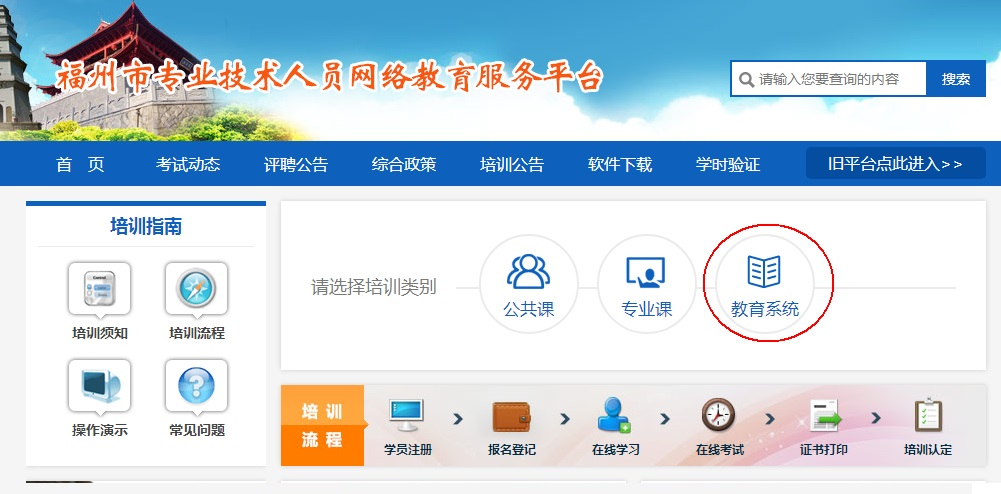Click the 在线考试 clock icon
Image resolution: width=1001 pixels, height=494 pixels.
point(718,415)
